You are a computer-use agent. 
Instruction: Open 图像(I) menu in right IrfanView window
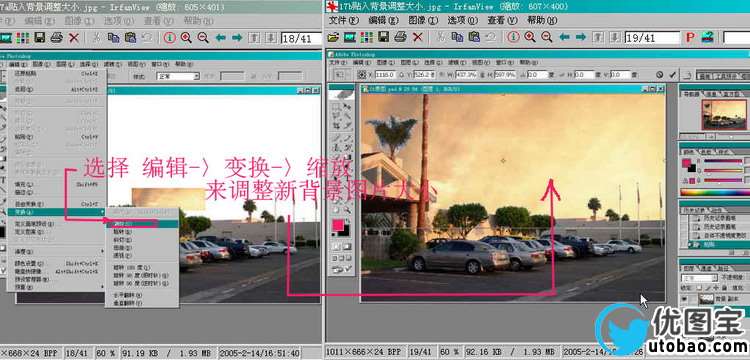click(423, 21)
